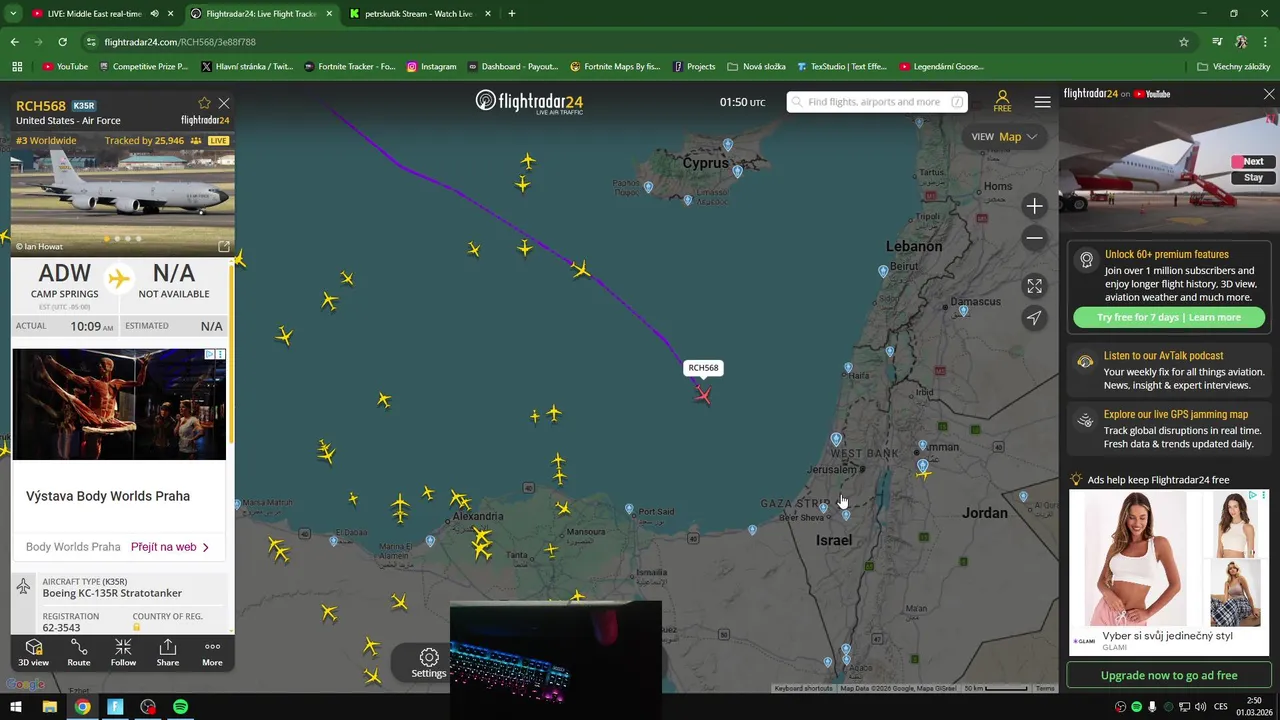Open Všechny záložky bookmarks folder

coord(1233,67)
